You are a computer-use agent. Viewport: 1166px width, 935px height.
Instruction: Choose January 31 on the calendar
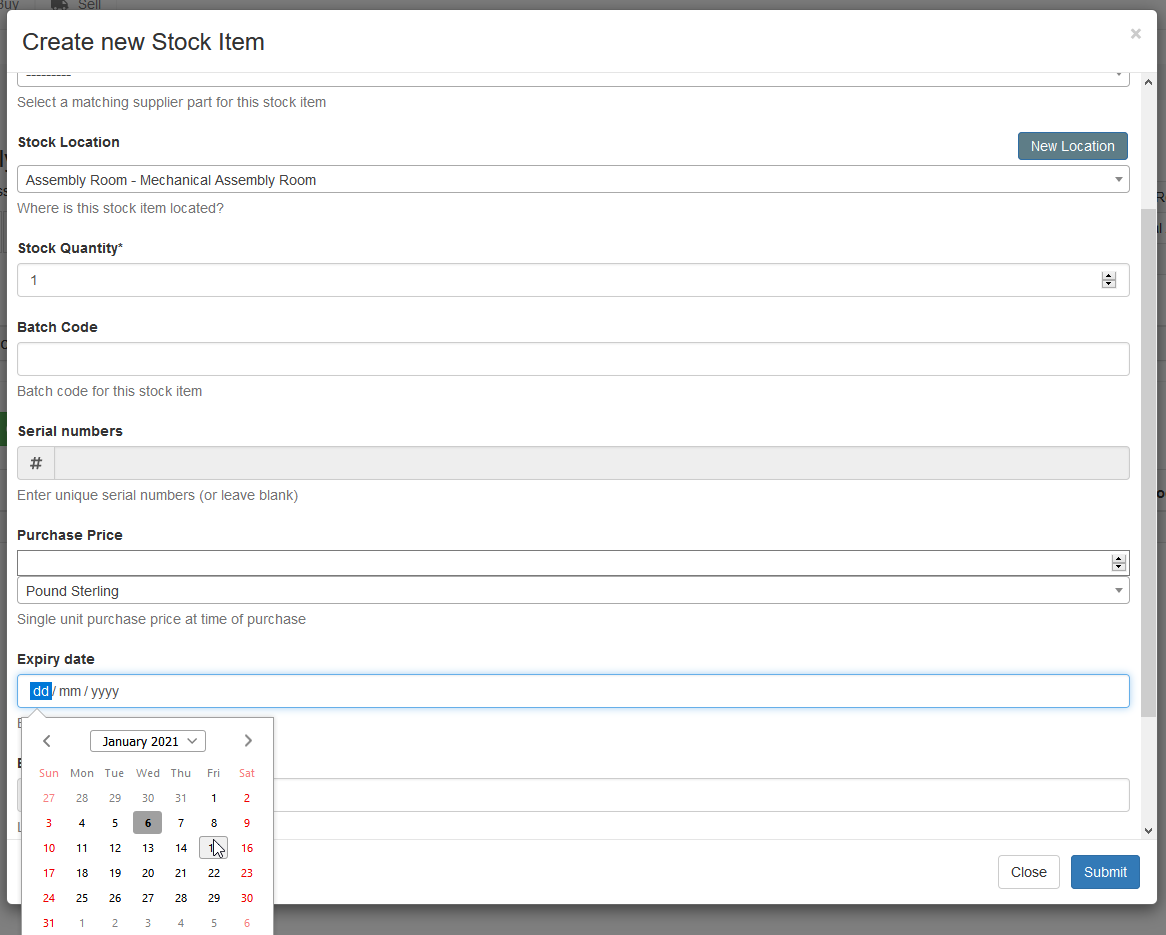[x=49, y=923]
